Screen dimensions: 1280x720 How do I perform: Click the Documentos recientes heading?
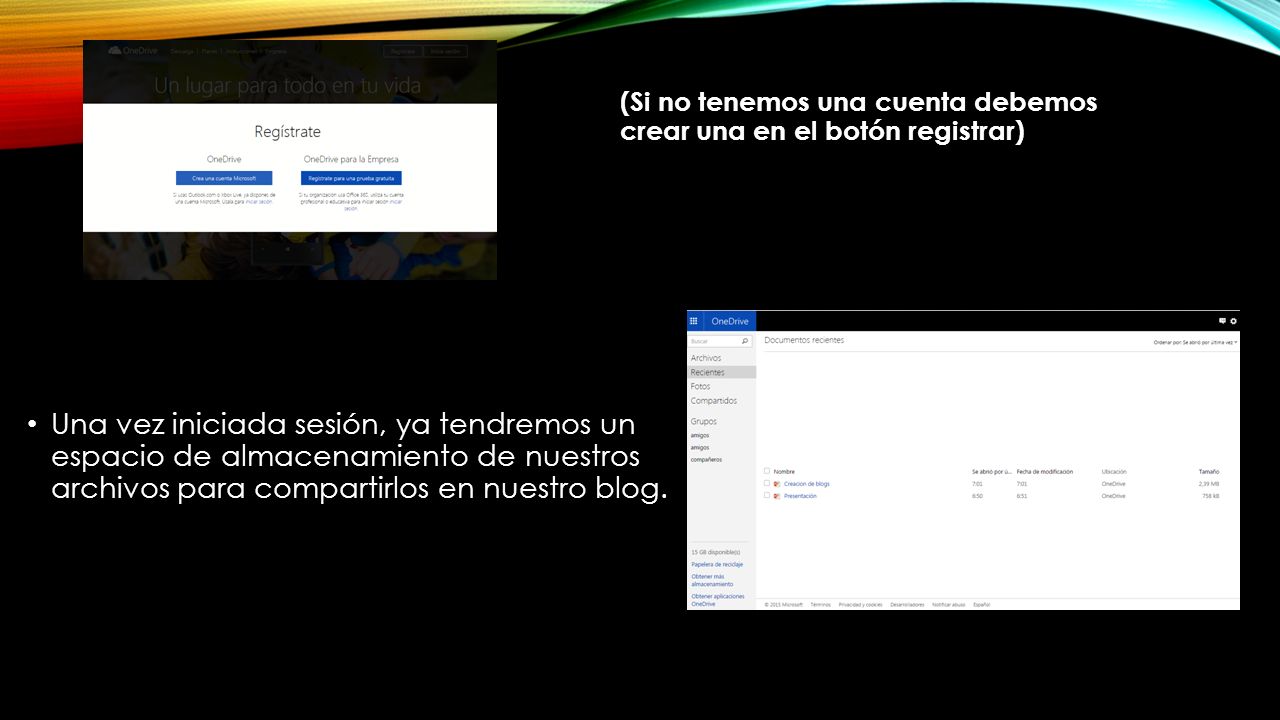[804, 340]
